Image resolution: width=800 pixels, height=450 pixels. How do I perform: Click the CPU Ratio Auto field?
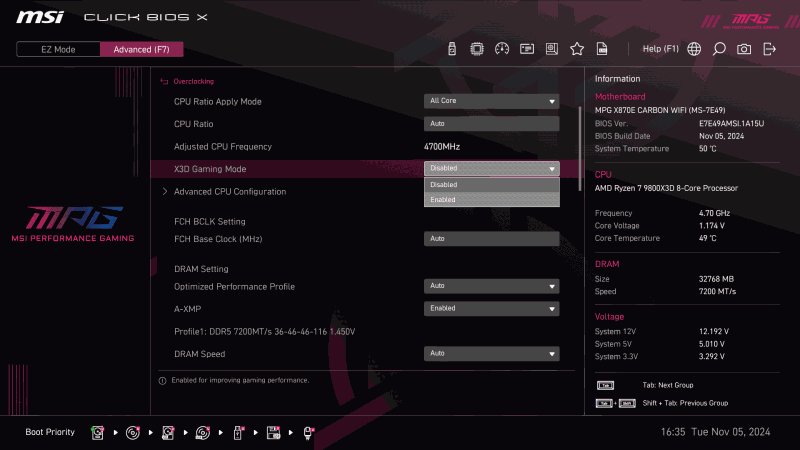(492, 123)
